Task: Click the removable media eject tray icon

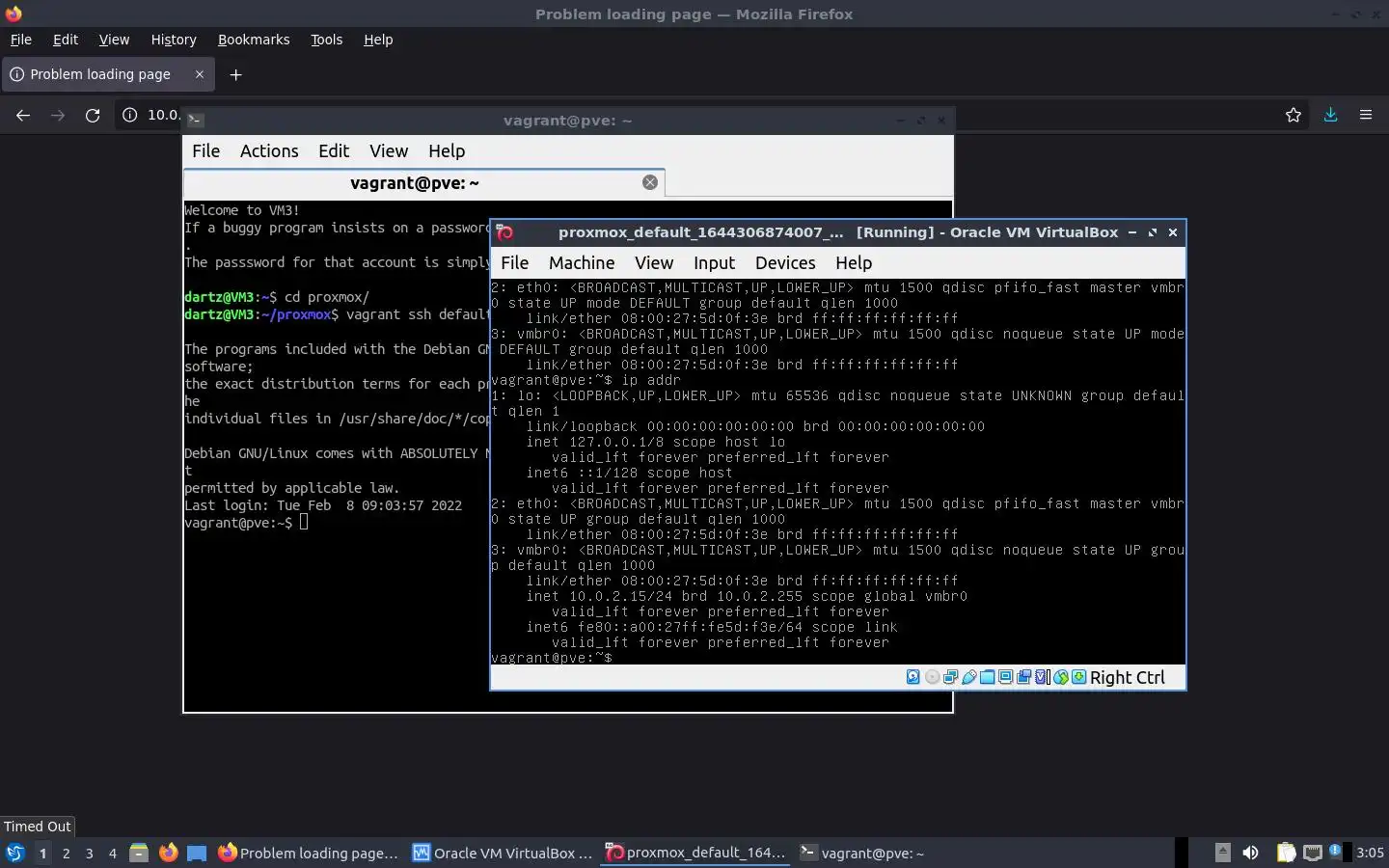Action: point(1223,853)
